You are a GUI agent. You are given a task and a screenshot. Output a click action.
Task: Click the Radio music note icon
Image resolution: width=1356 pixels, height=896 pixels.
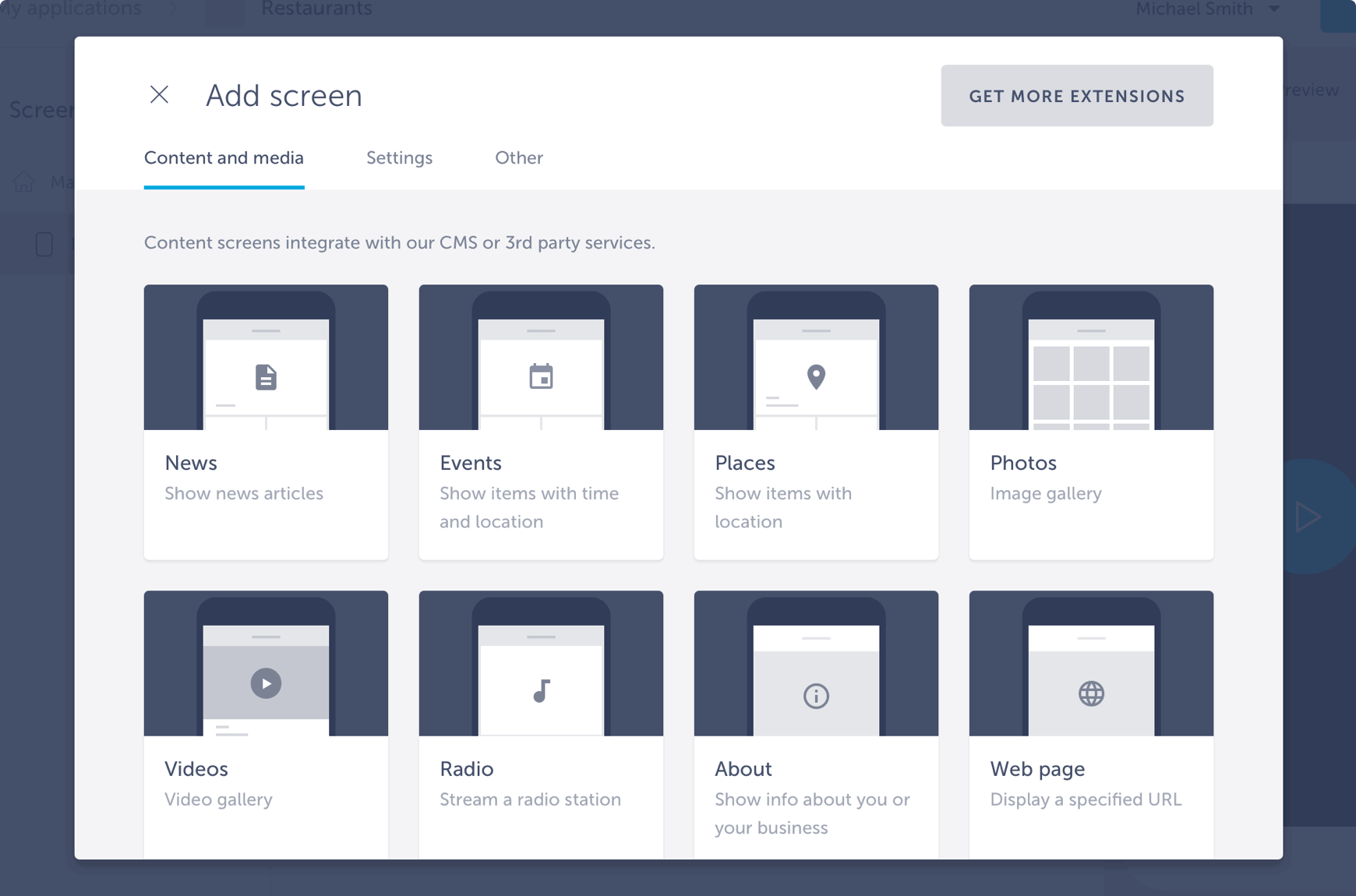click(x=541, y=691)
